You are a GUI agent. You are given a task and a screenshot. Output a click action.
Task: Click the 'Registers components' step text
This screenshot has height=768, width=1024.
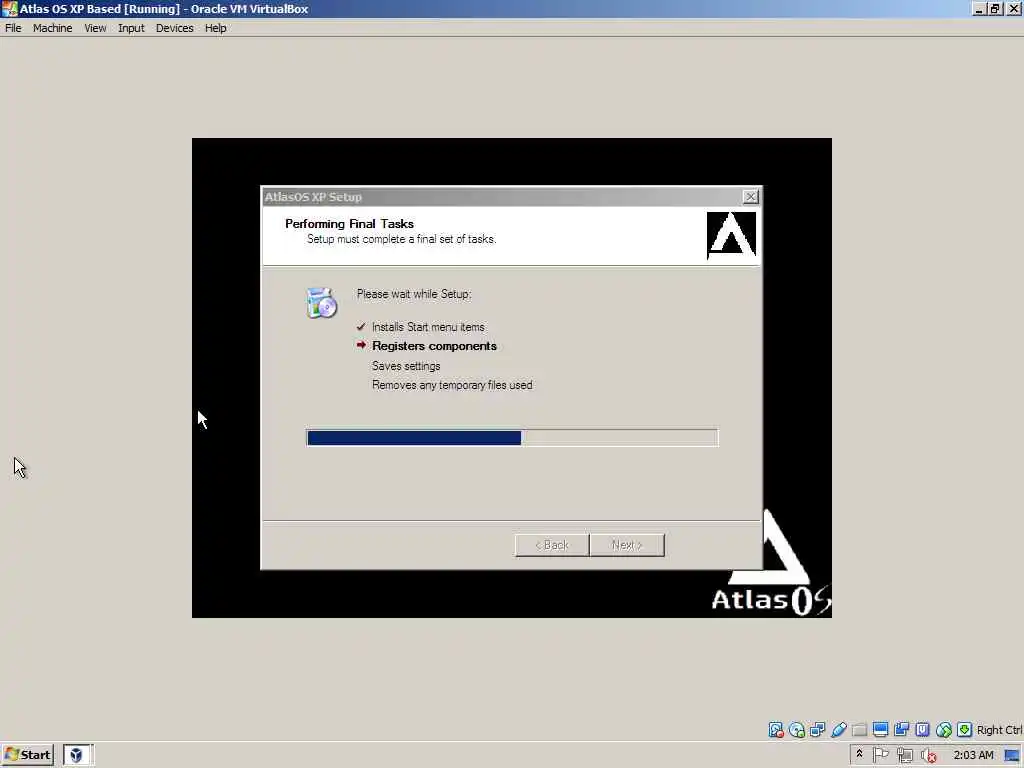(434, 346)
